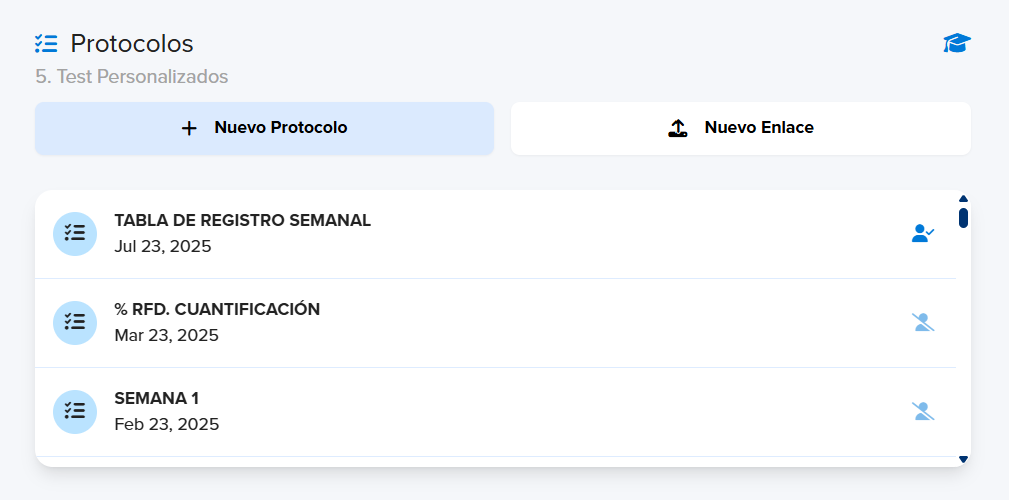The image size is (1009, 500).
Task: Click the protocol list scrollbar thumb
Action: tap(963, 218)
